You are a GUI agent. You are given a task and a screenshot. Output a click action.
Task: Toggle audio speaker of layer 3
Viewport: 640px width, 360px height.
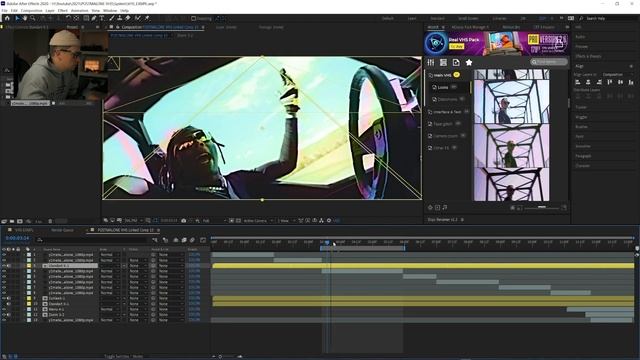9,266
